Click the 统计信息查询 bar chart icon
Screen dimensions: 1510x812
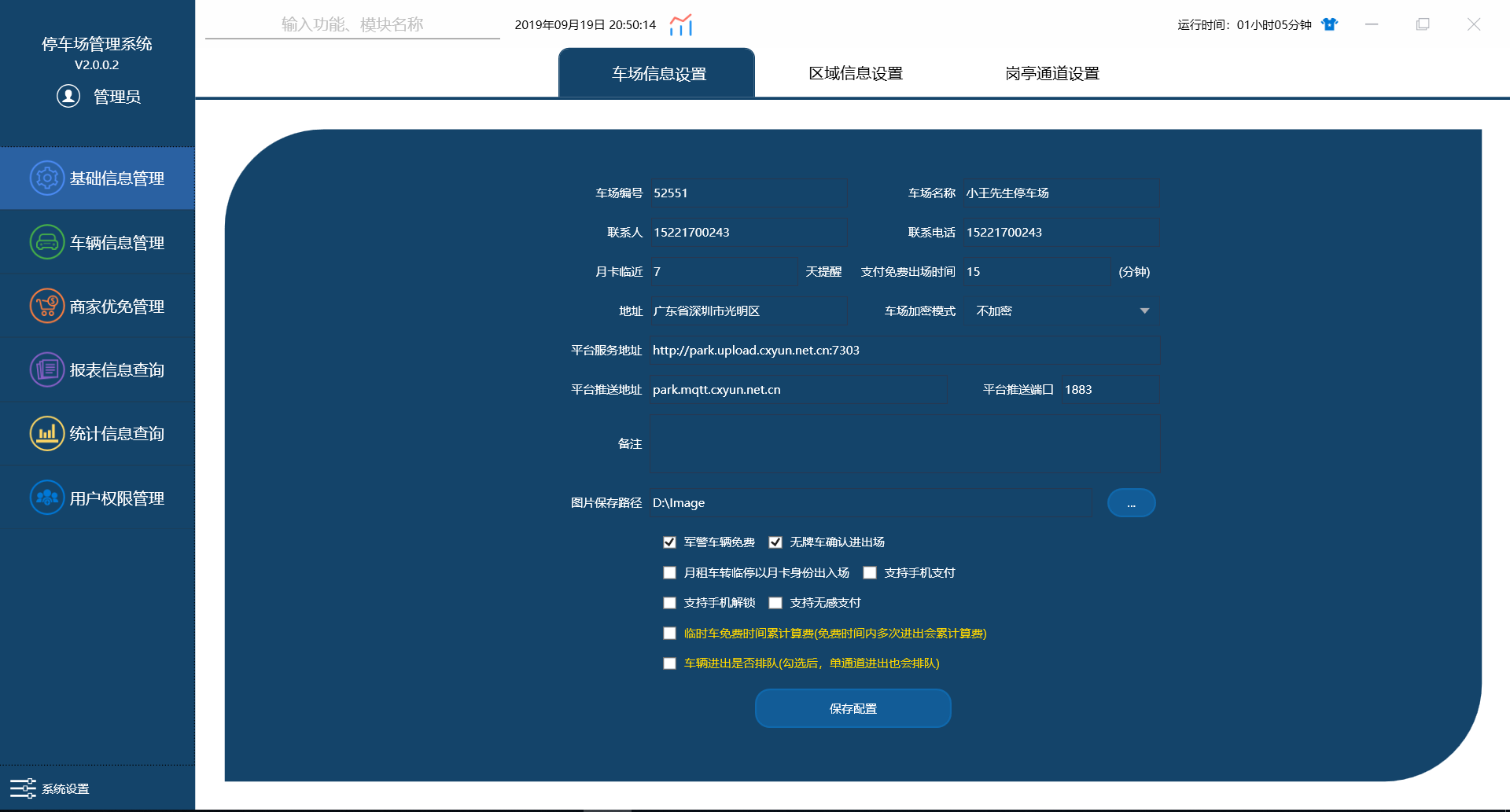tap(47, 433)
